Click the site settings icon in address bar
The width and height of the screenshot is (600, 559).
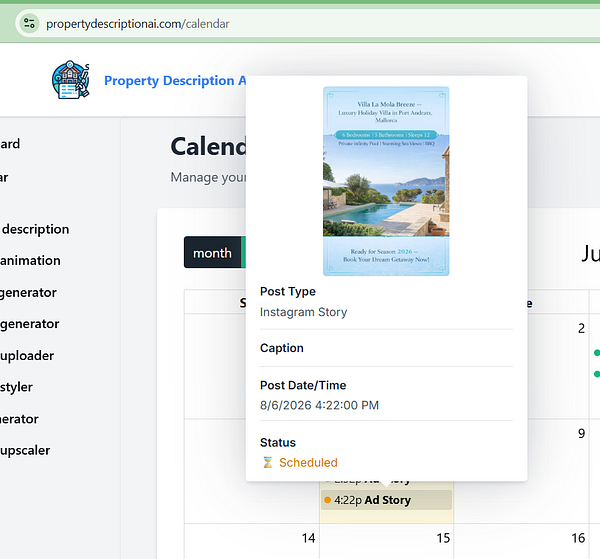point(29,23)
